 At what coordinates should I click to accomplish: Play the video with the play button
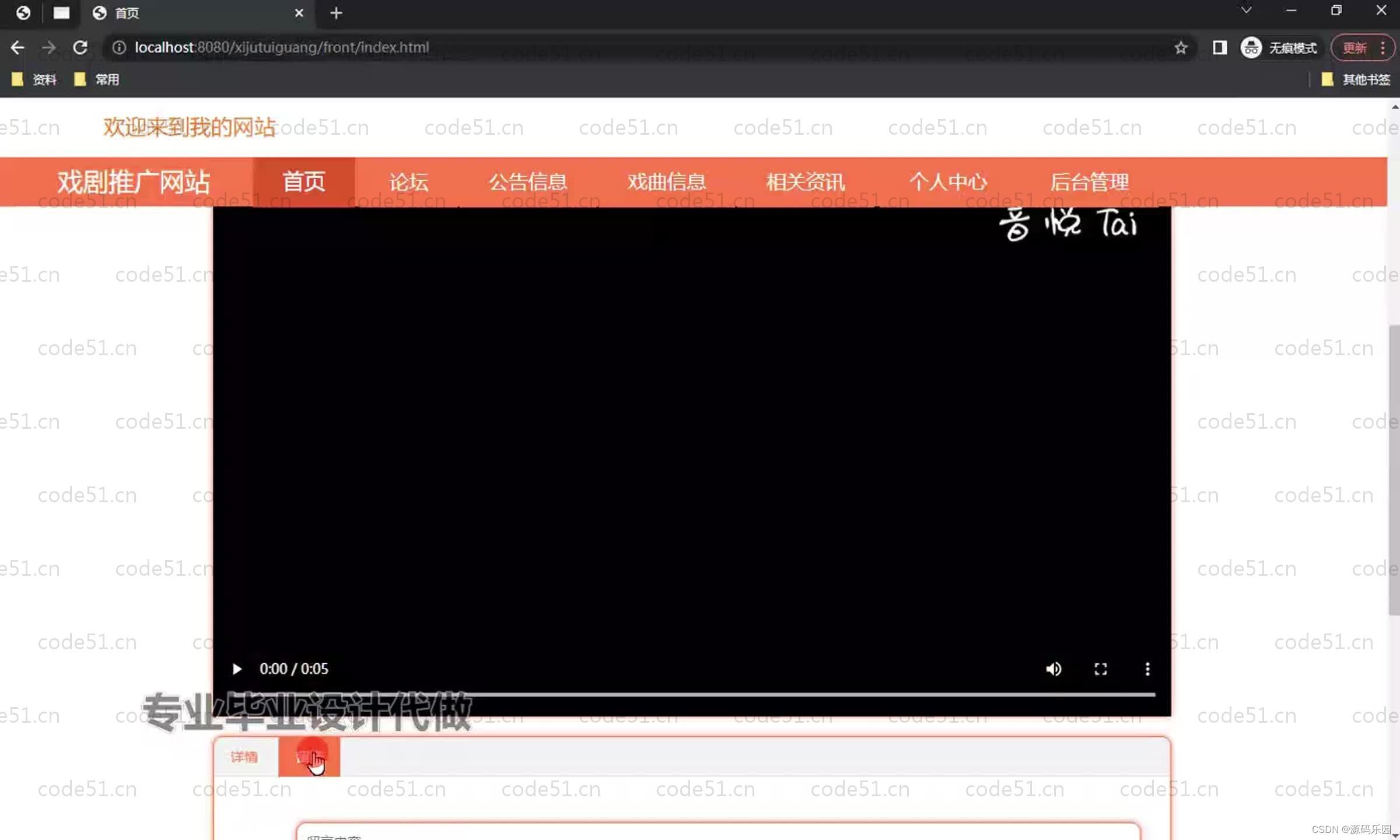237,668
